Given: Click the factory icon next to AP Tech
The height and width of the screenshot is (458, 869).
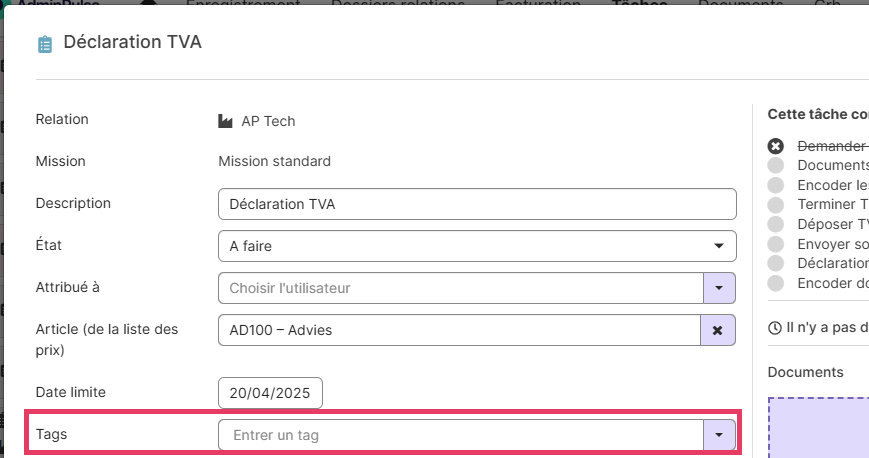Looking at the screenshot, I should [x=225, y=121].
